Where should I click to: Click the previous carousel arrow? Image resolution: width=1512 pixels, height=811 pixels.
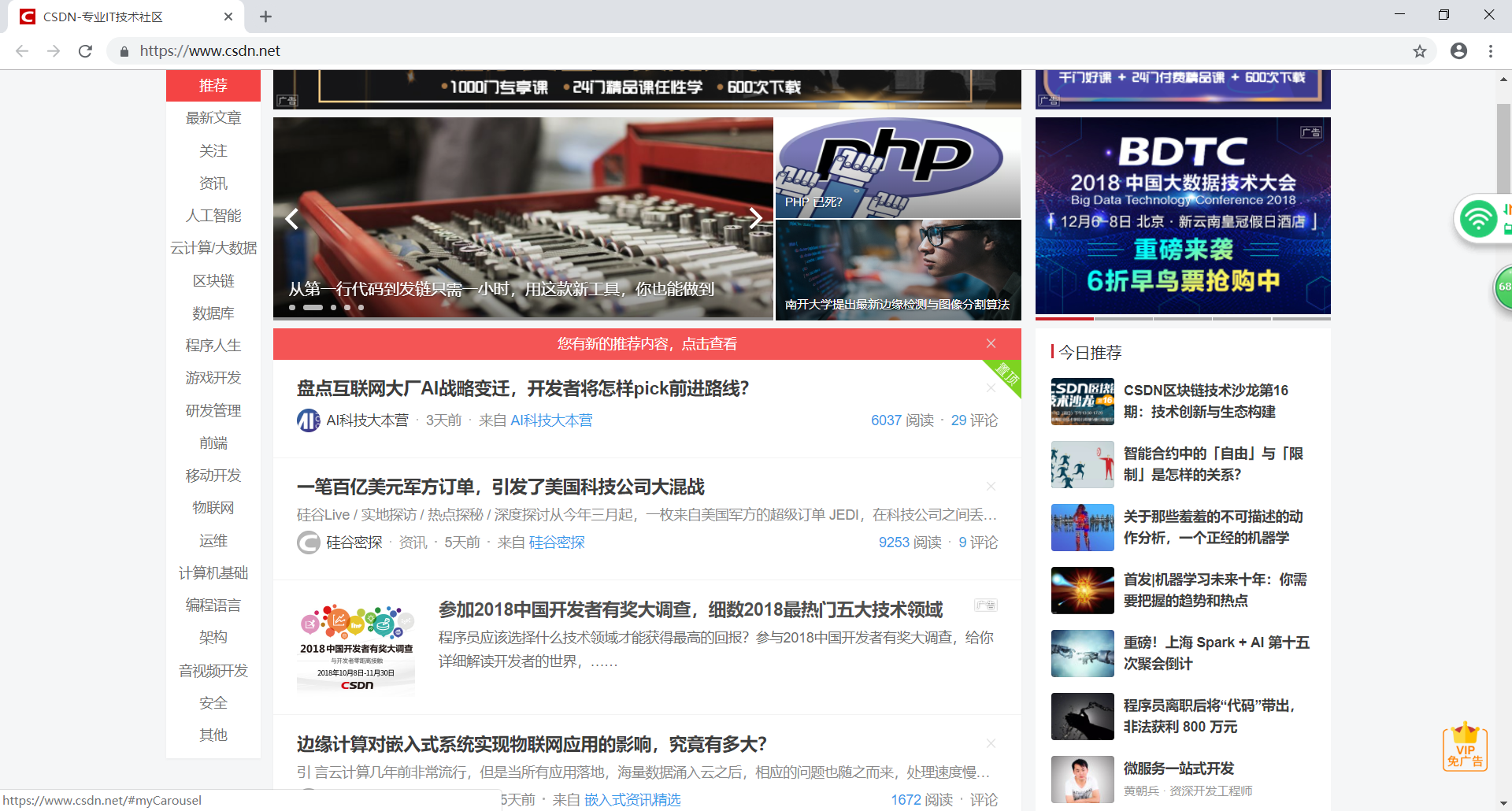(292, 218)
